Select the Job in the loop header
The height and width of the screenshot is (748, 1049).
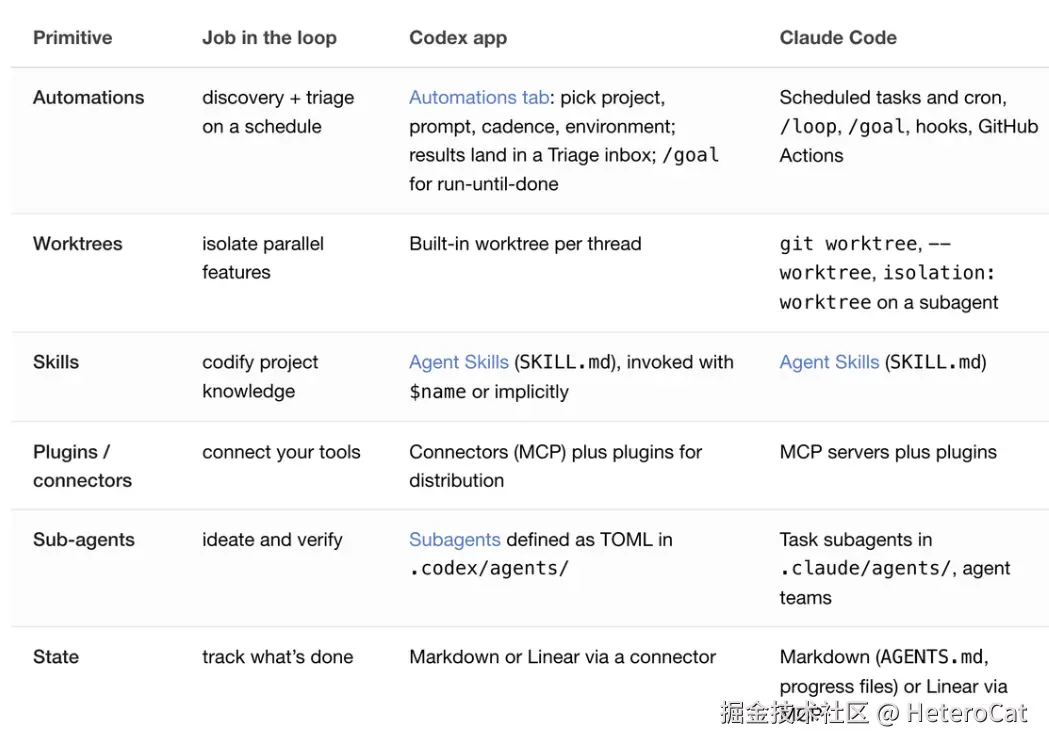tap(270, 37)
